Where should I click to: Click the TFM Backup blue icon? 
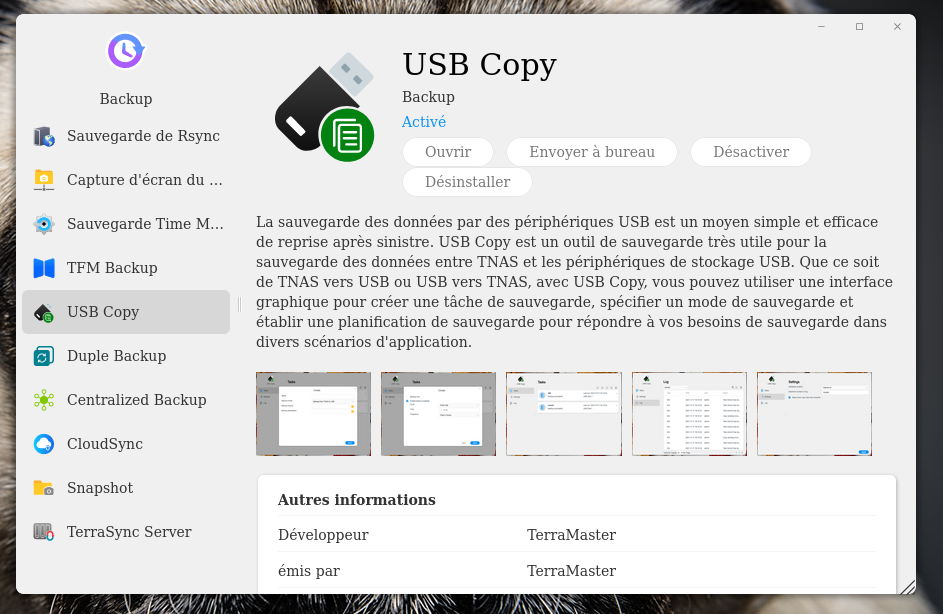coord(44,268)
